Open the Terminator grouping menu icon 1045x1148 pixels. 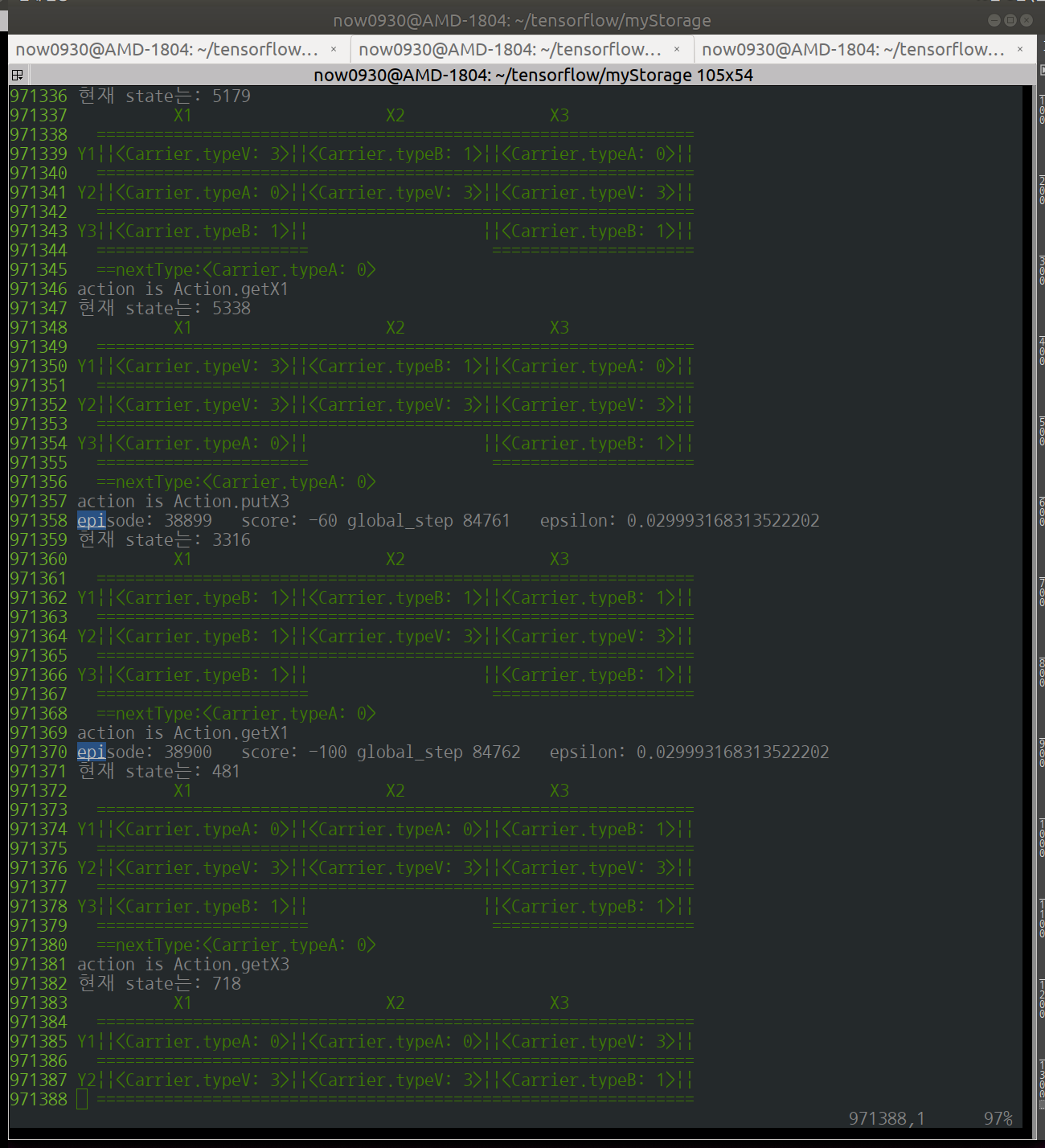[17, 76]
